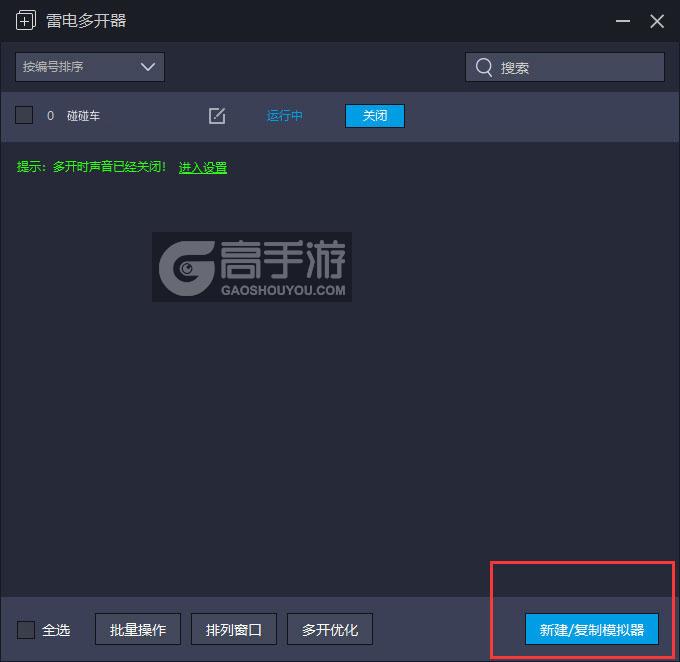The image size is (680, 662).
Task: Click the 雷电多开器 logo icon
Action: pos(26,20)
